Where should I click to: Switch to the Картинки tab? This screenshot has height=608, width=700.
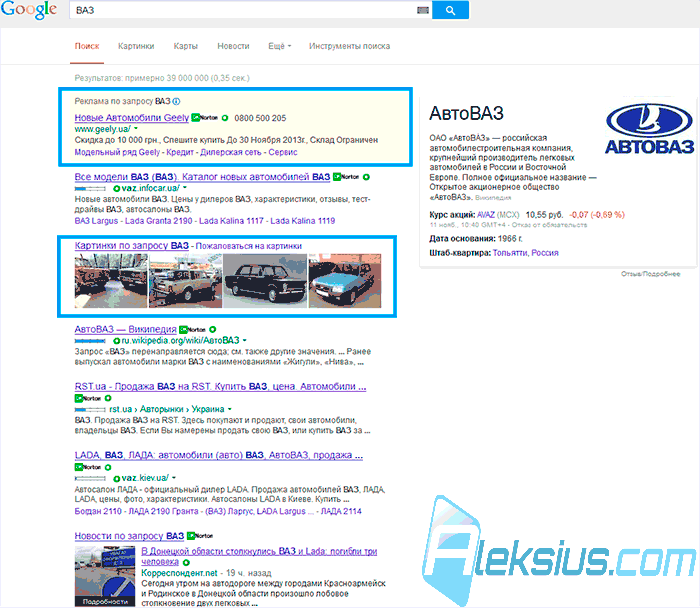pos(136,46)
